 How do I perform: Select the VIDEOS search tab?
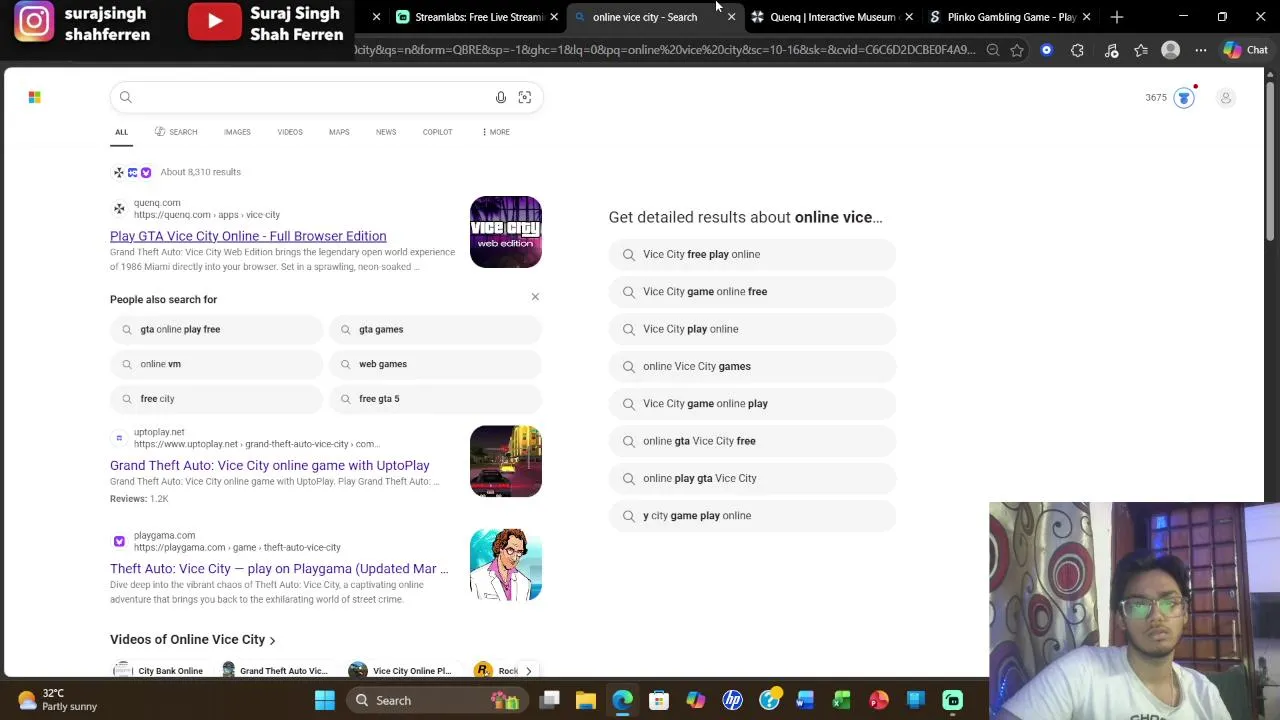coord(290,132)
